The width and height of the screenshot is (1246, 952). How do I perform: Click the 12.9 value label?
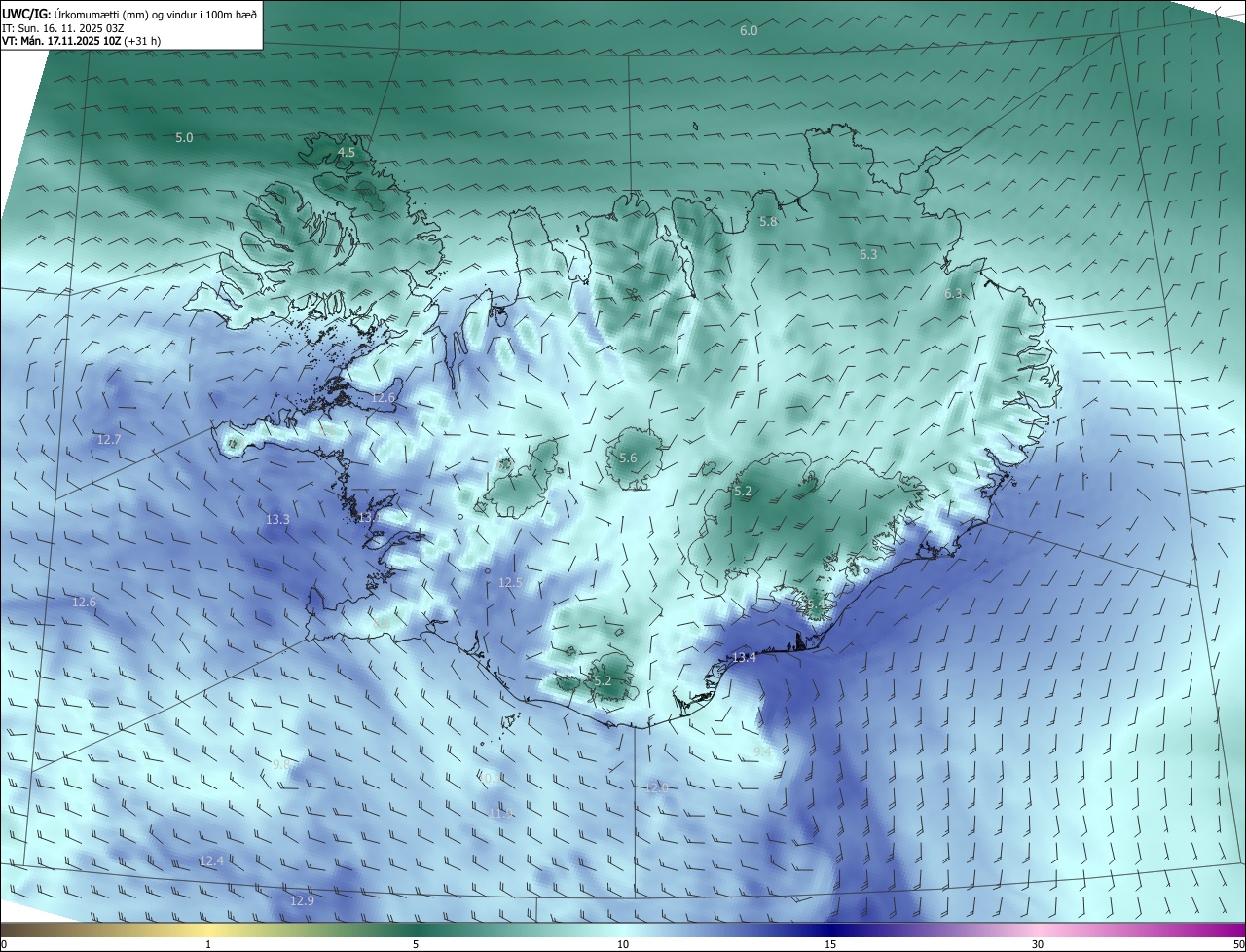coord(303,901)
